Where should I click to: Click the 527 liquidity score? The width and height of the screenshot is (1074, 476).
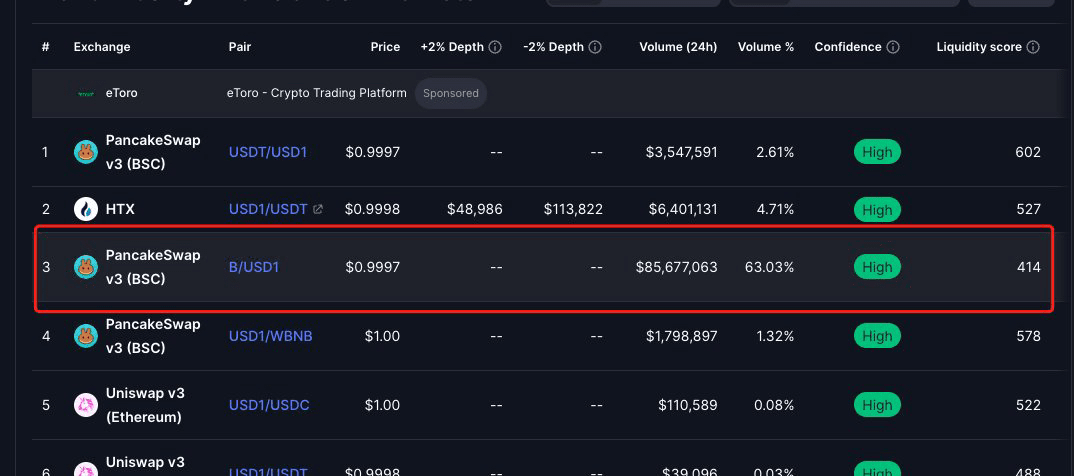1028,209
